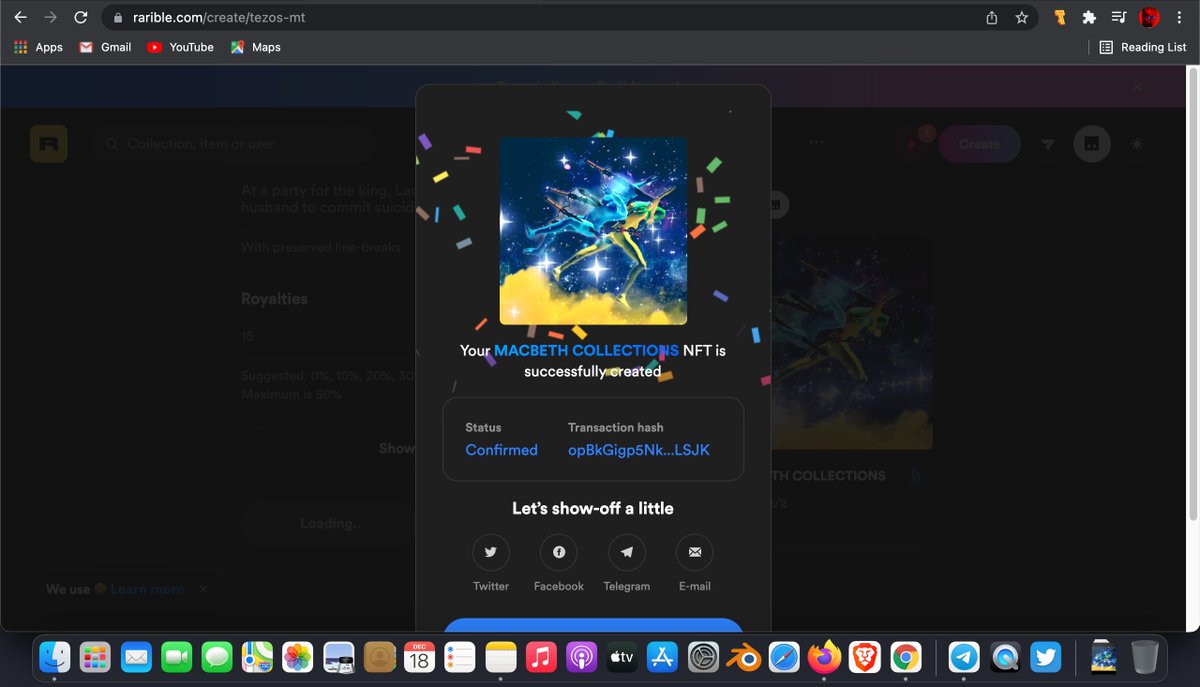Open Finder in the dock
The width and height of the screenshot is (1200, 687).
click(x=54, y=657)
